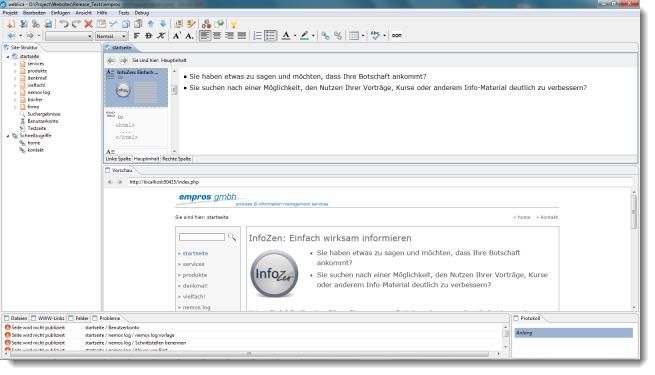Click the text color A swatch

click(x=286, y=36)
